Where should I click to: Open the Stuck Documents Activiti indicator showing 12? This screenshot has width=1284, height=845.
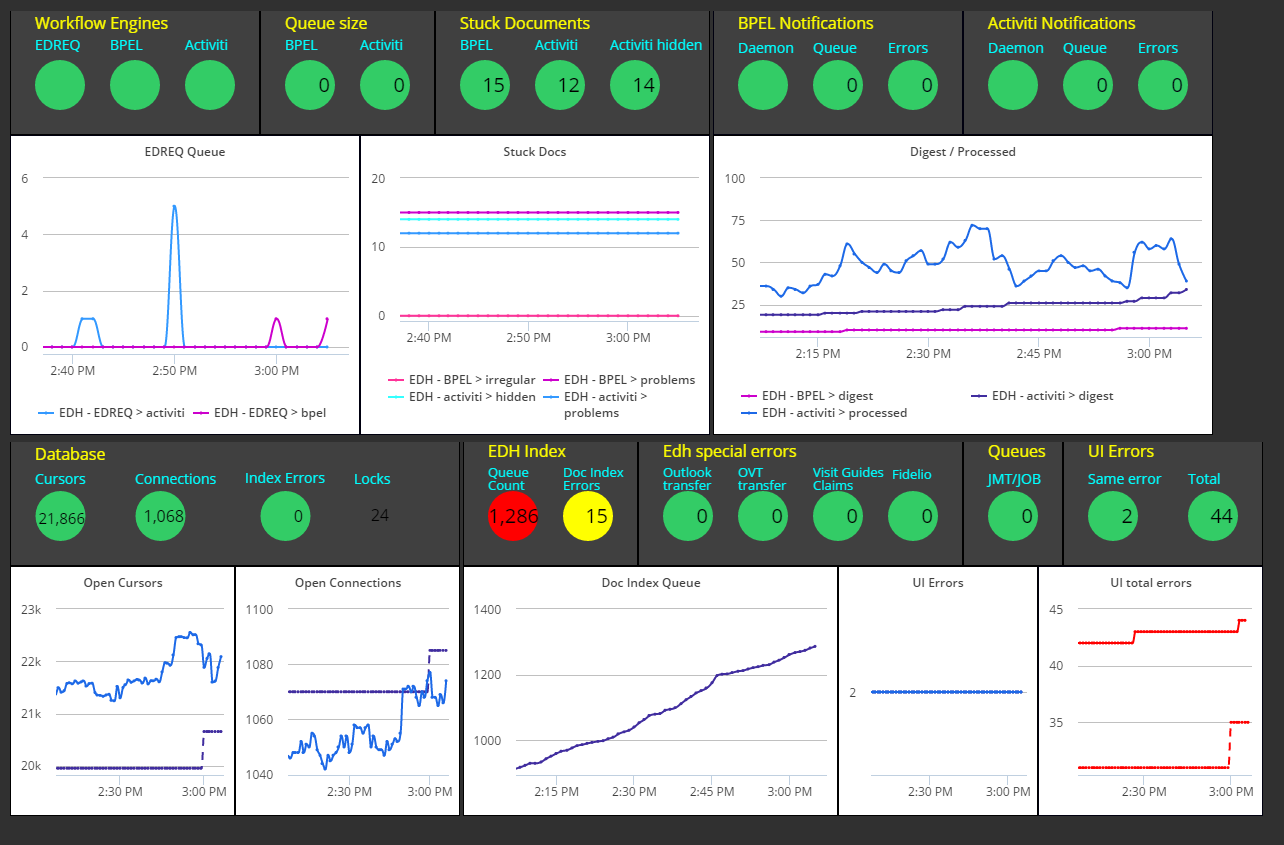[x=560, y=85]
